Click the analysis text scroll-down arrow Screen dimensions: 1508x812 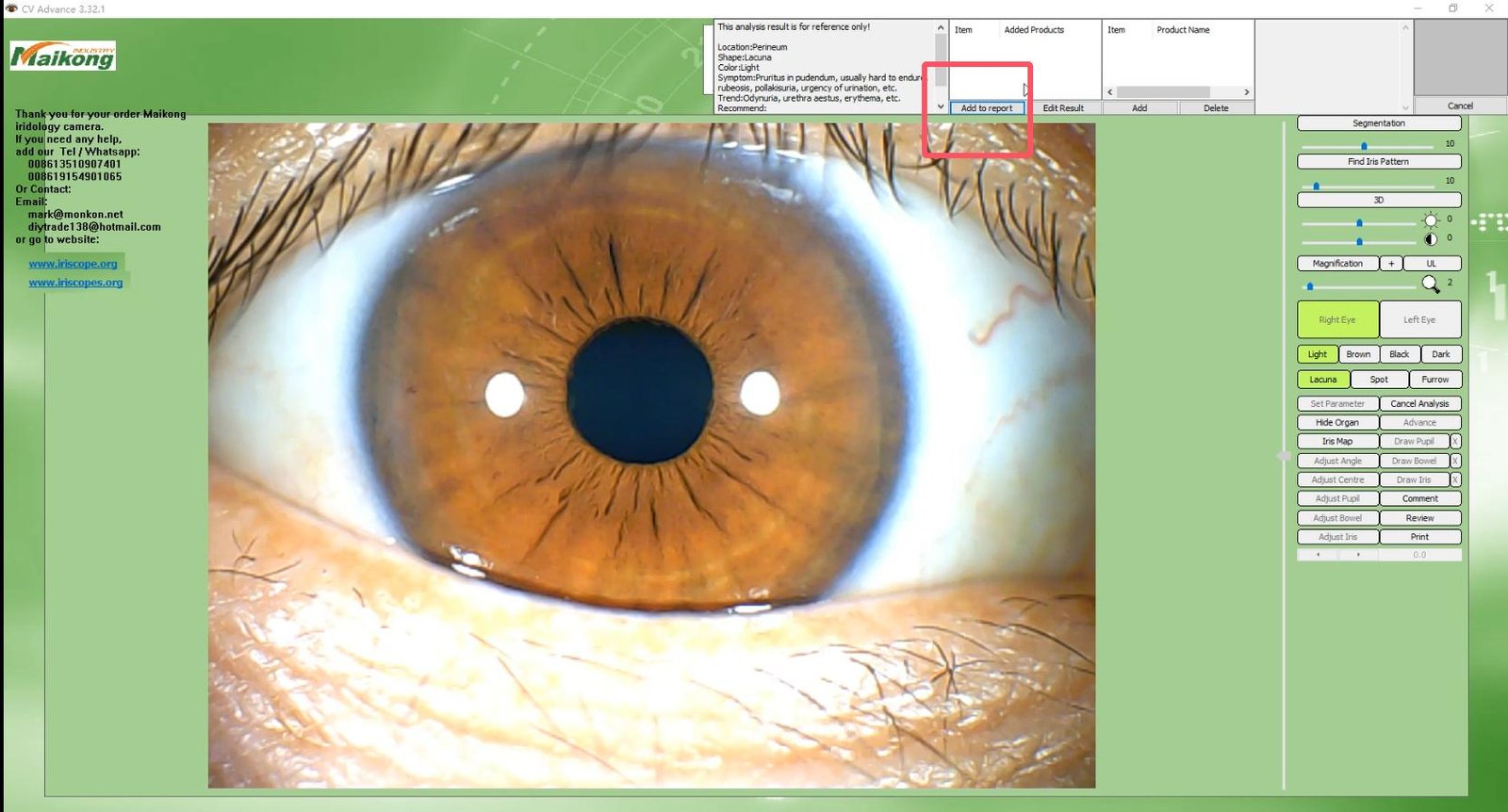941,107
